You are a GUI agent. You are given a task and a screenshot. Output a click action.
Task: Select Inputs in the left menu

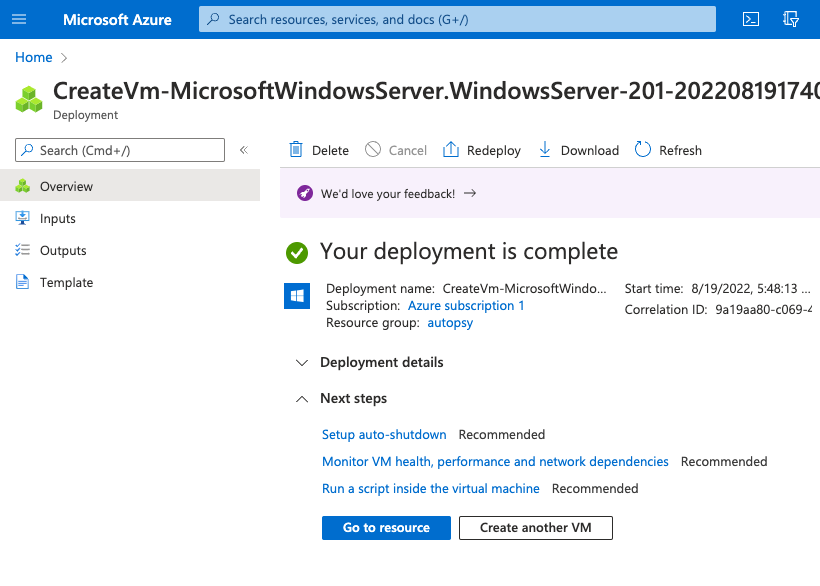coord(58,218)
